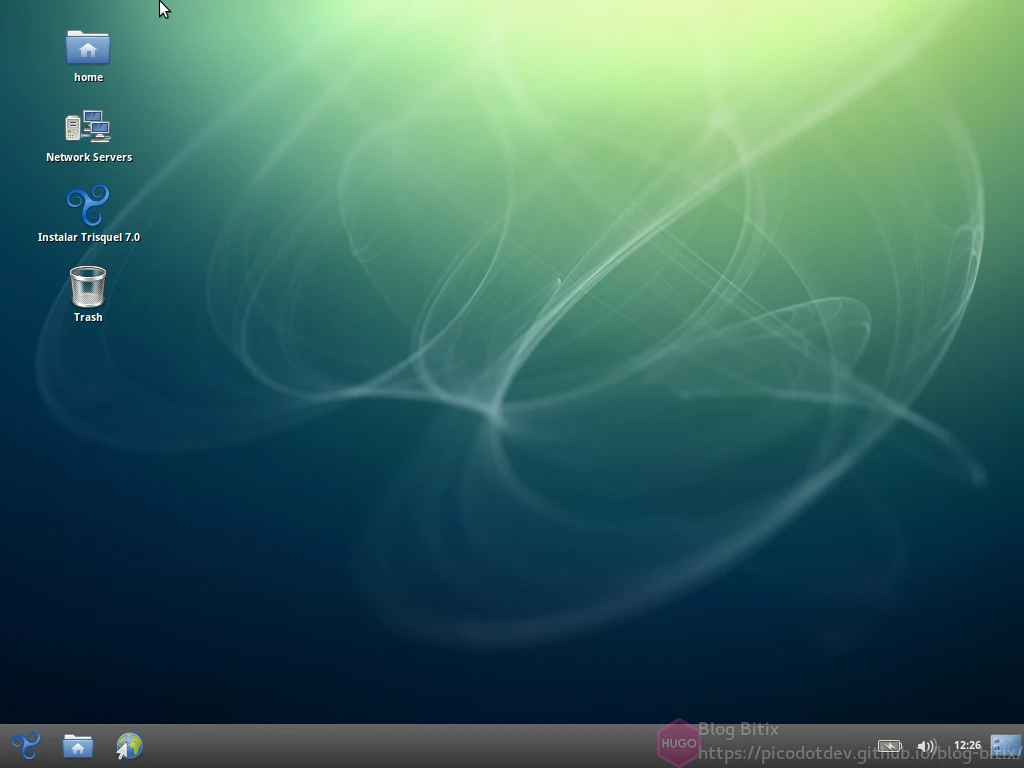Open the volume control speaker icon
The height and width of the screenshot is (768, 1024).
tap(926, 746)
